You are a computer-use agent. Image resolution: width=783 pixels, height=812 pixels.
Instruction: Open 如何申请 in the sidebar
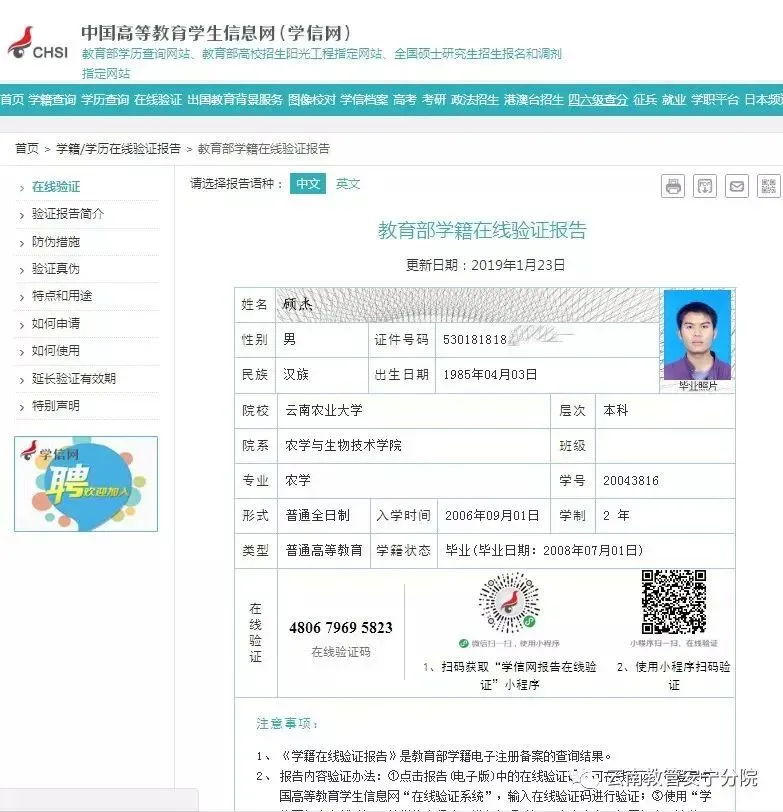[56, 324]
